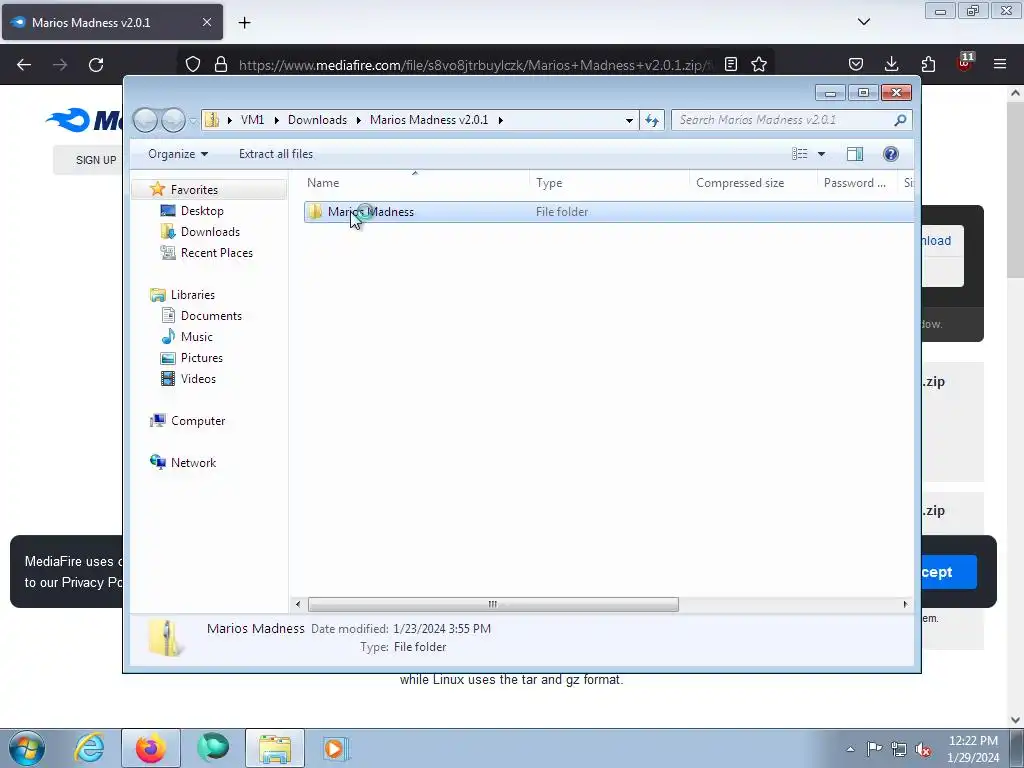Select Desktop in Favorites
This screenshot has width=1024, height=768.
(x=202, y=211)
